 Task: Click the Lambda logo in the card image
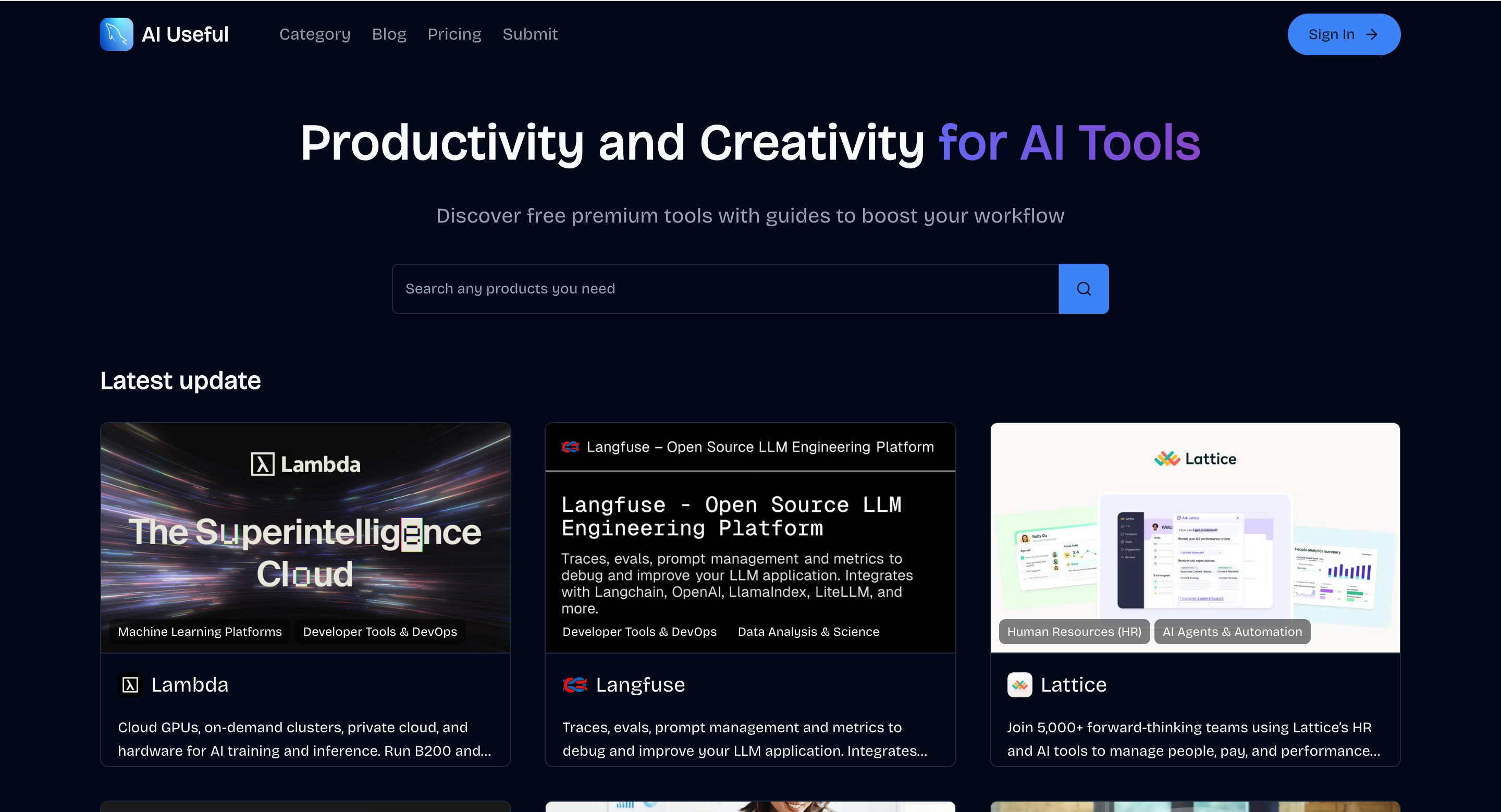(305, 464)
